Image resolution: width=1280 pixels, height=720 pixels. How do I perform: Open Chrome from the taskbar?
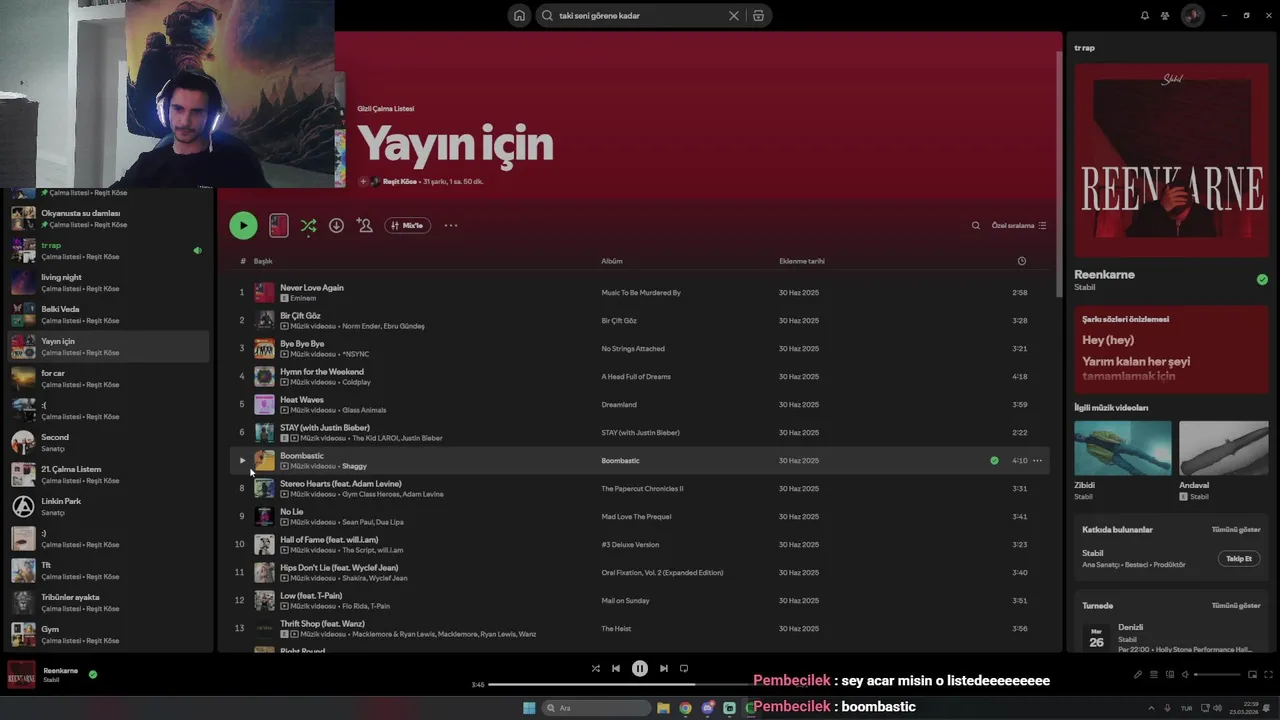pos(685,708)
